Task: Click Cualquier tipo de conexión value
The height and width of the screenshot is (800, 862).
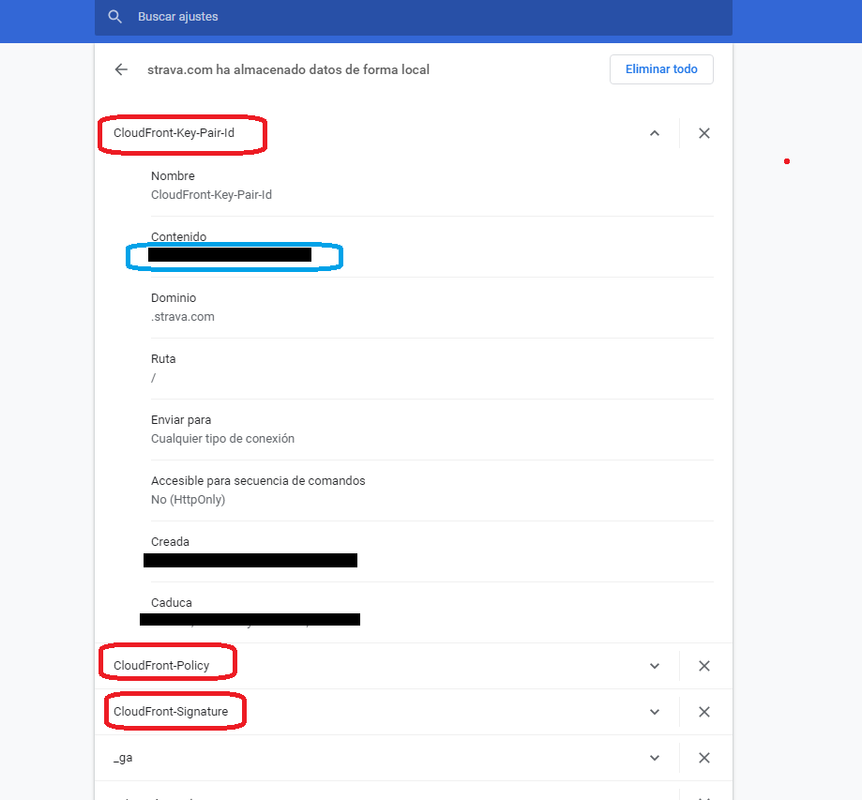Action: 223,439
